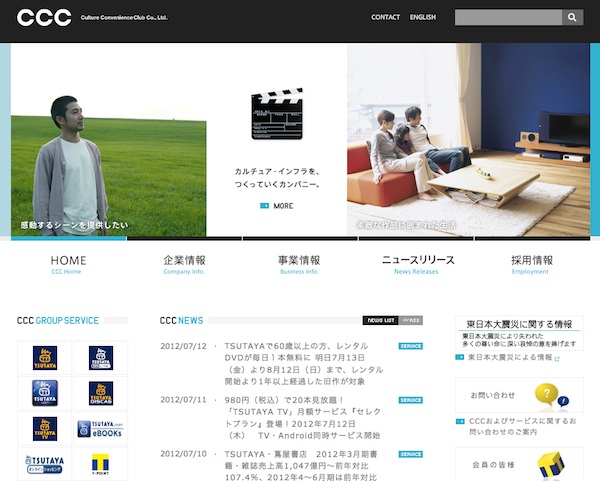Open the TSUTAYA.com eBooks icon
This screenshot has width=600, height=481.
click(x=100, y=428)
